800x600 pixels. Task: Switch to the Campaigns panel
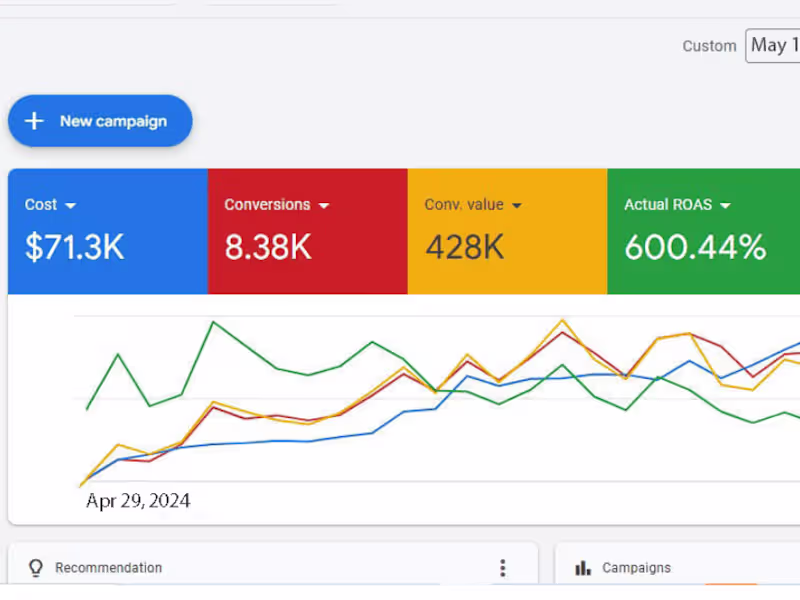click(x=636, y=567)
